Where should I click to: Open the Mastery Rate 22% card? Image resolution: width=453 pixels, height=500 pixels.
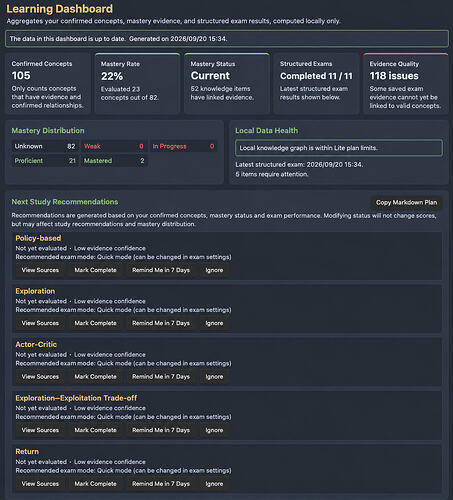(x=137, y=84)
